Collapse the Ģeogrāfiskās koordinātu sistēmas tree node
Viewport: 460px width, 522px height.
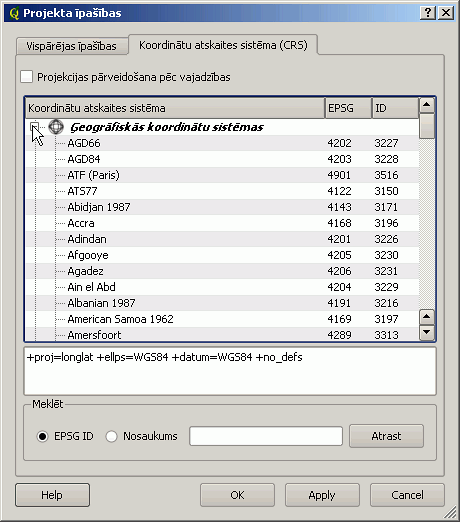click(35, 126)
